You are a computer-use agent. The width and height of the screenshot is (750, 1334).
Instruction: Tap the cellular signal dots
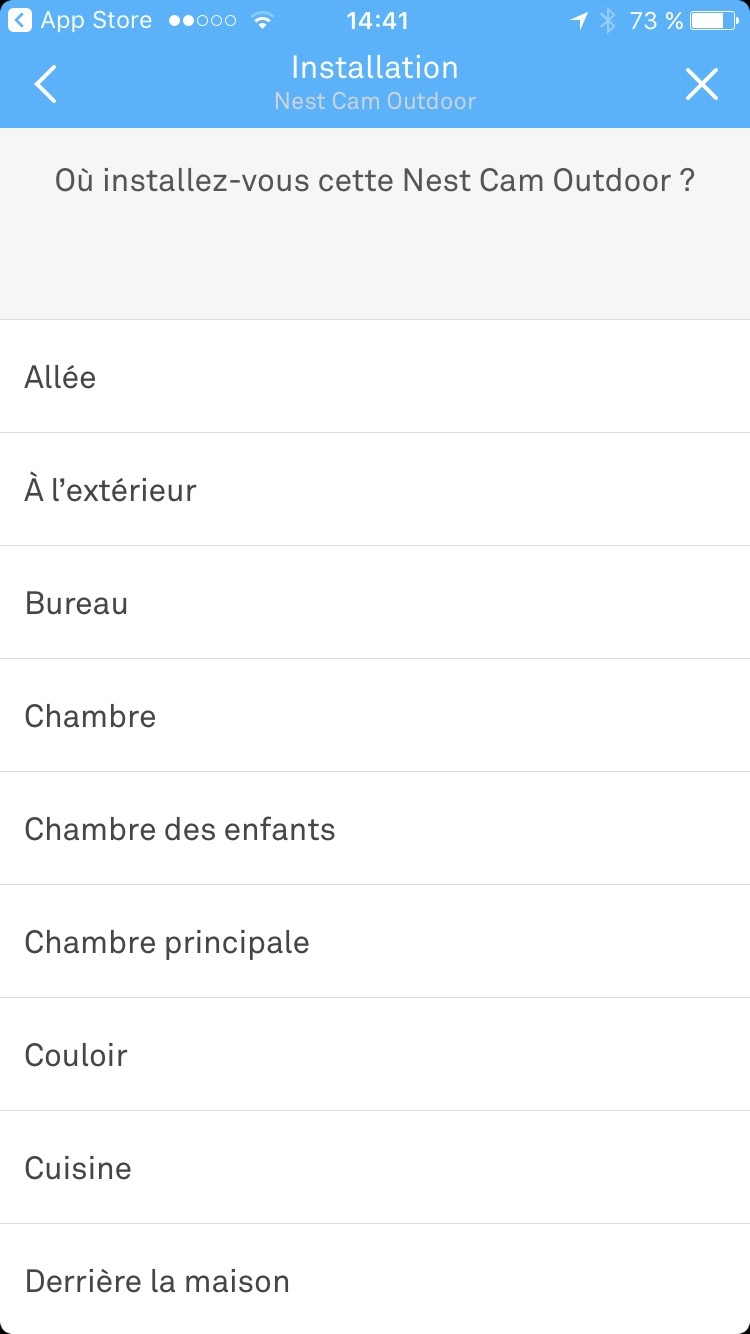(203, 20)
